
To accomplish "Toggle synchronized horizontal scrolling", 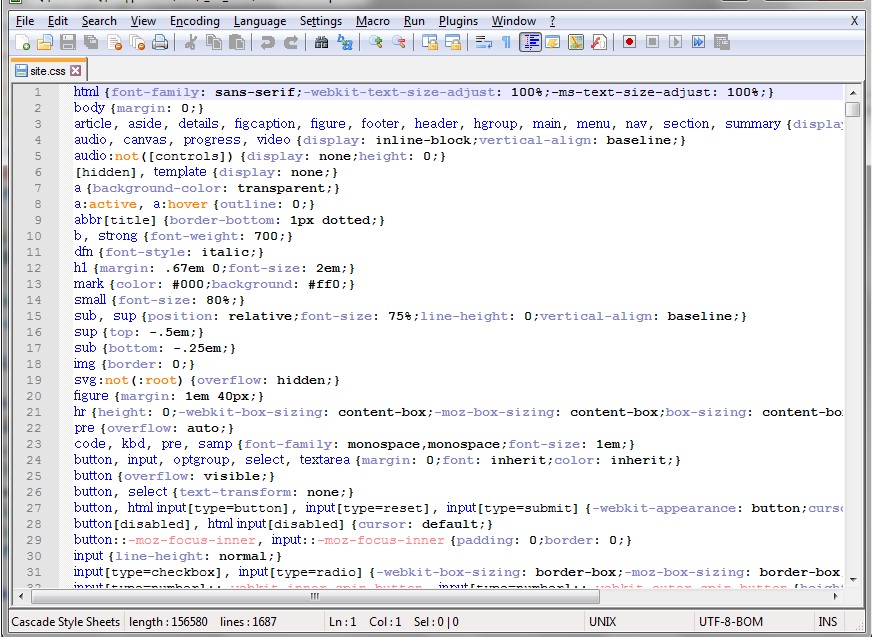I will 453,42.
